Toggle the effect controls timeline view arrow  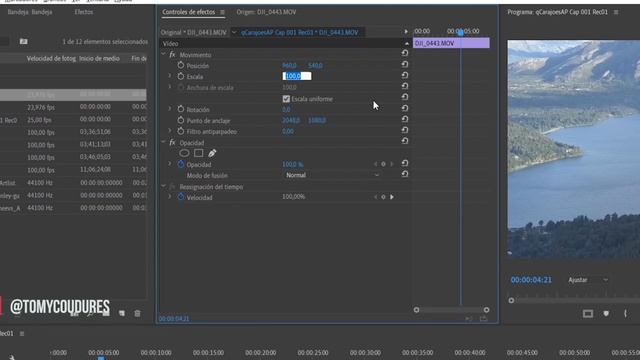[406, 31]
